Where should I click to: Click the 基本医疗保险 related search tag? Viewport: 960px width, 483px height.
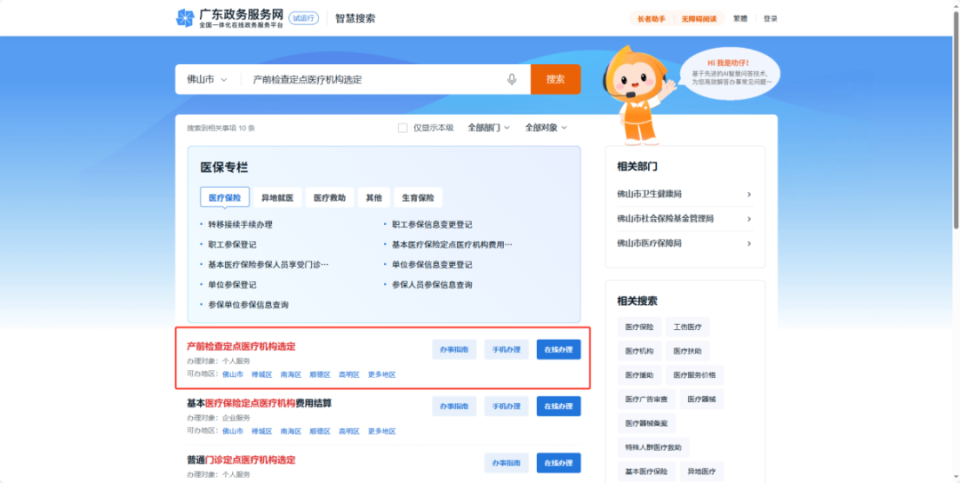point(646,471)
